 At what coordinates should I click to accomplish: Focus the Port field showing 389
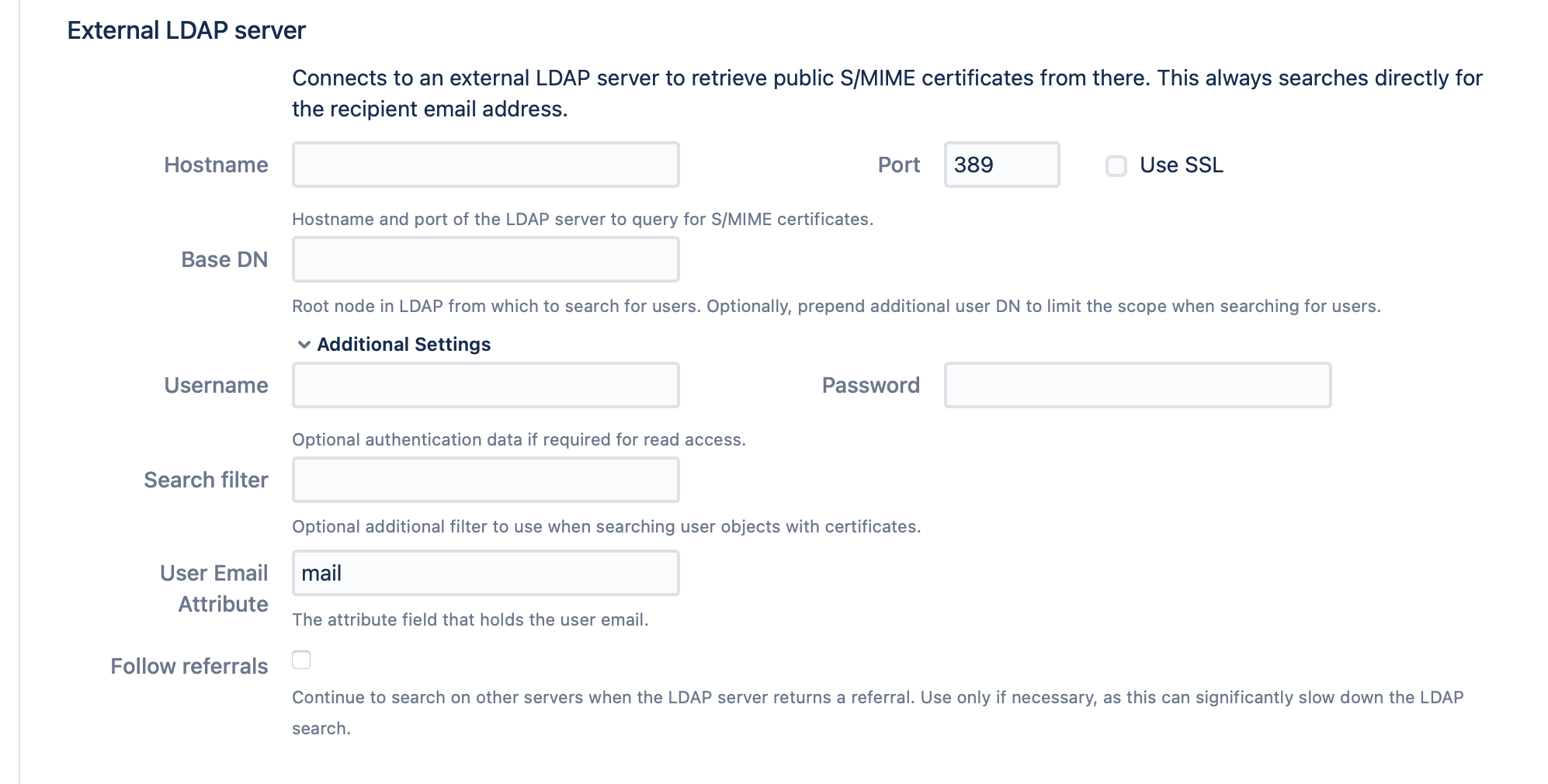point(1001,165)
